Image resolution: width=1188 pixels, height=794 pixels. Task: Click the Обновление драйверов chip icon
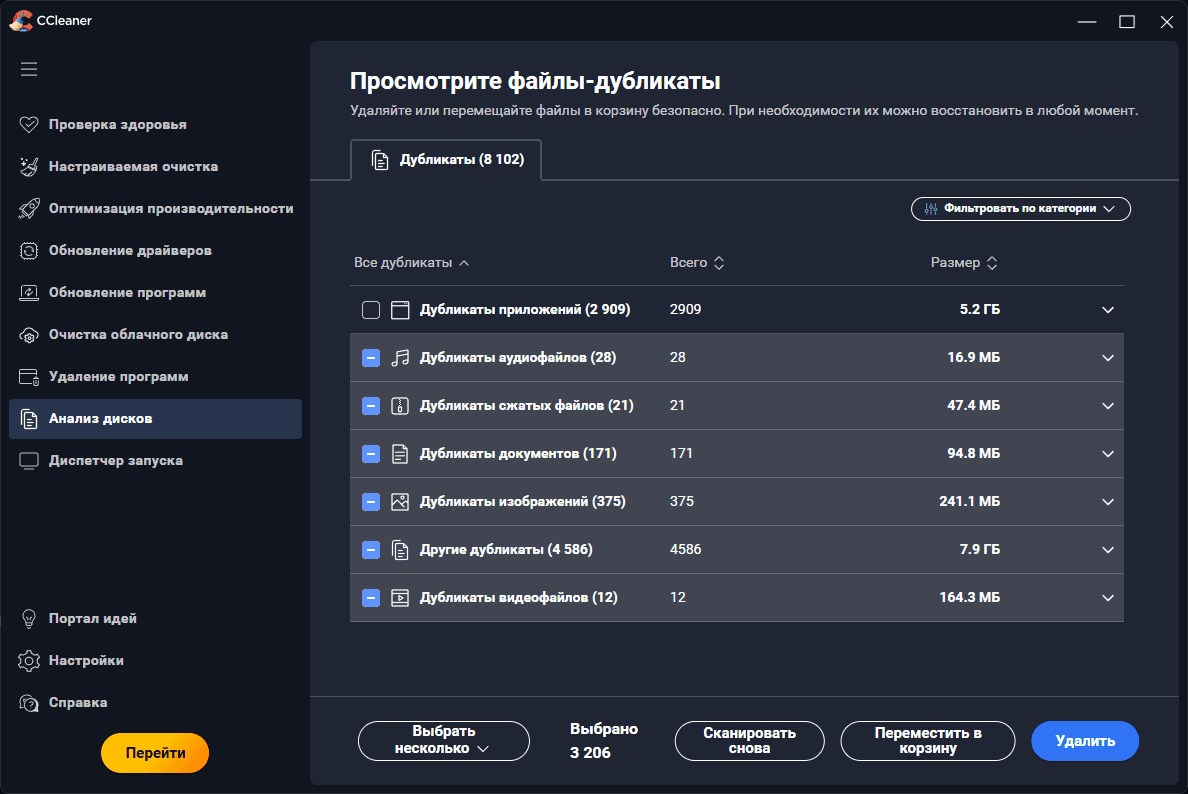pos(29,251)
